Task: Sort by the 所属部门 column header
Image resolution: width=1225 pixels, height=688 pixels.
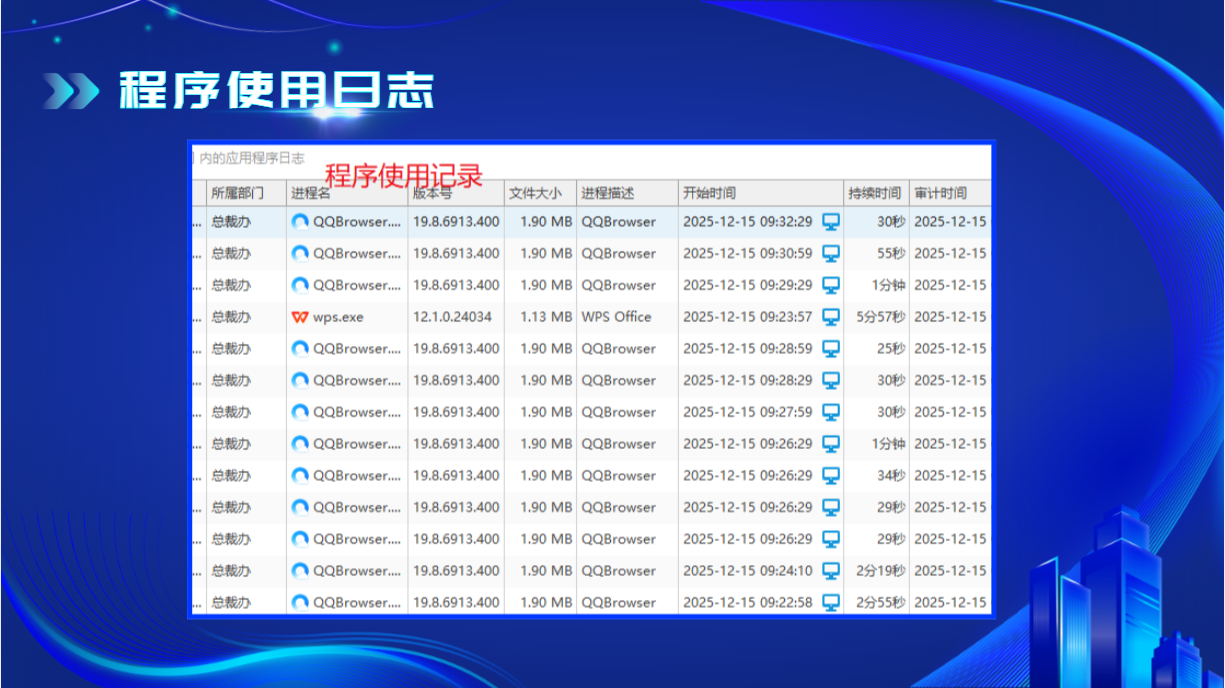Action: (x=237, y=193)
